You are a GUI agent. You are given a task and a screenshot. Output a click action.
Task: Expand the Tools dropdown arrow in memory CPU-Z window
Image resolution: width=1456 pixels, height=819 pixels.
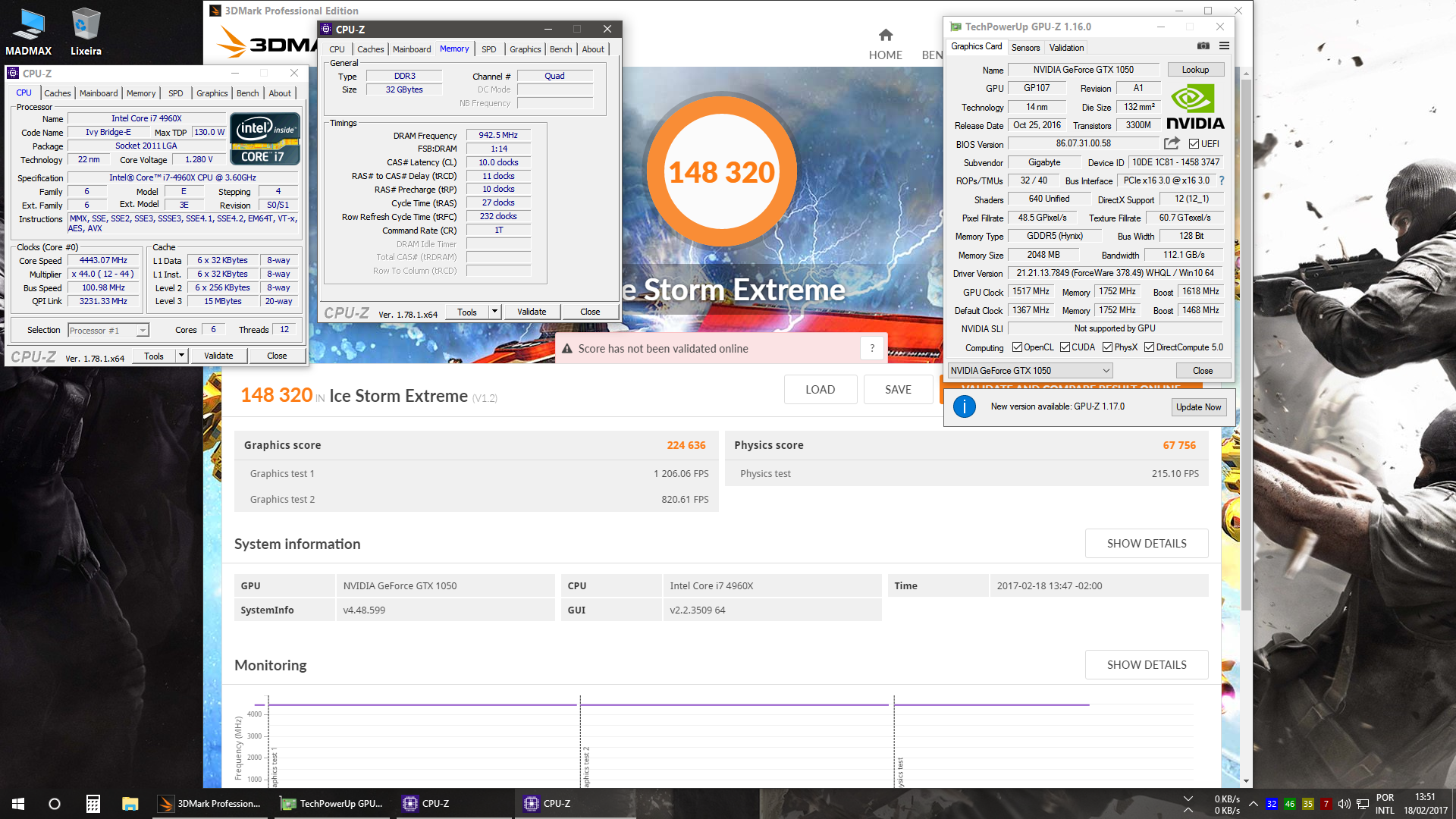click(494, 312)
